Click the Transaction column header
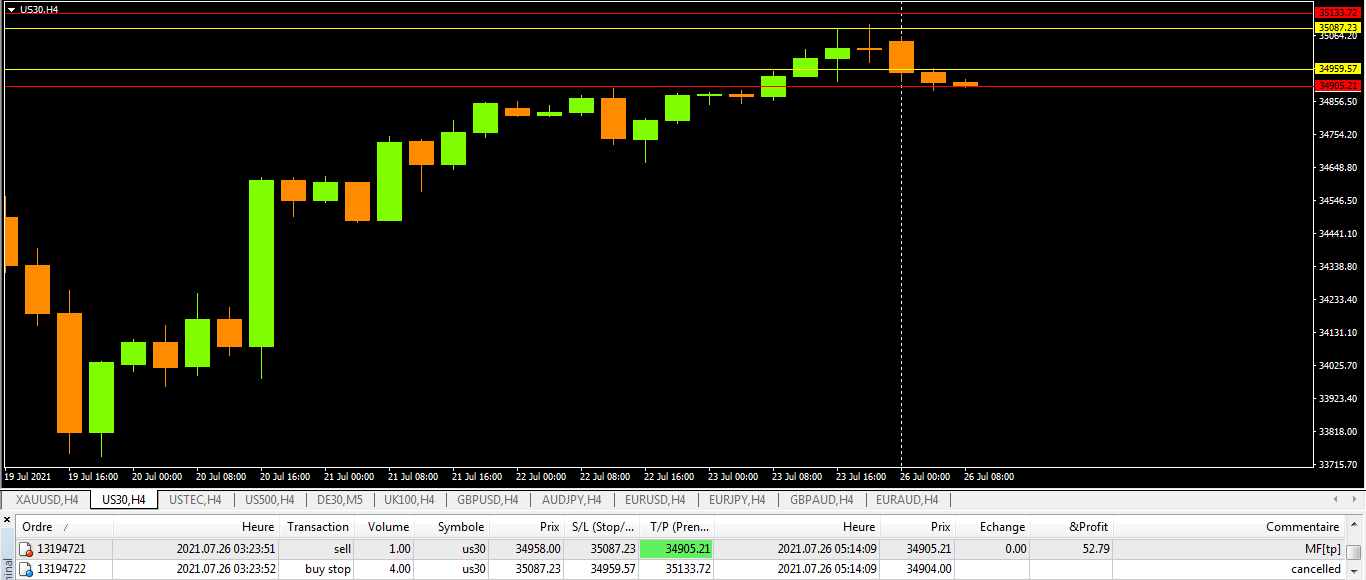The height and width of the screenshot is (580, 1366). (x=318, y=527)
